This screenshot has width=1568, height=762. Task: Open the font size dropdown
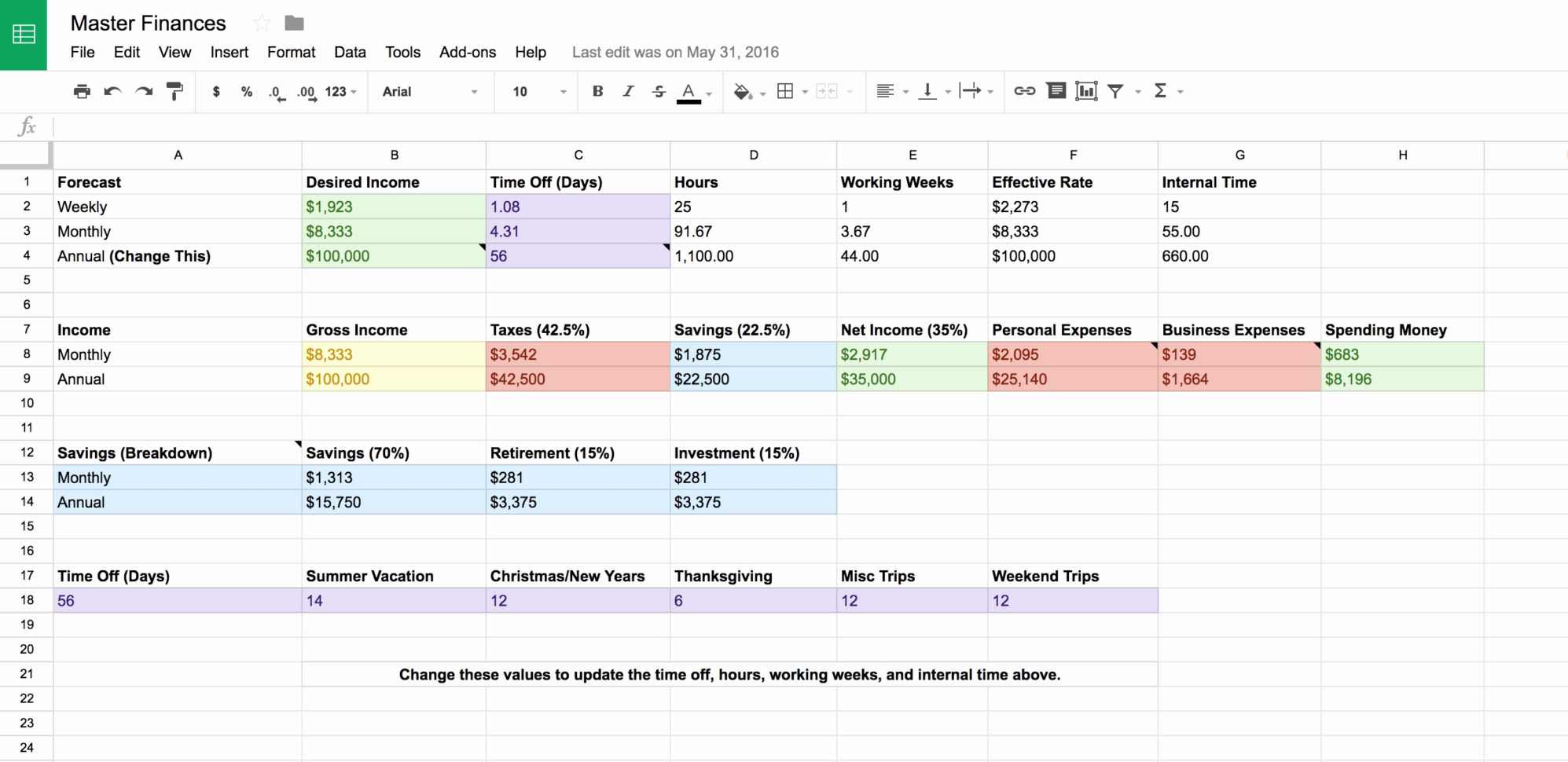(535, 91)
